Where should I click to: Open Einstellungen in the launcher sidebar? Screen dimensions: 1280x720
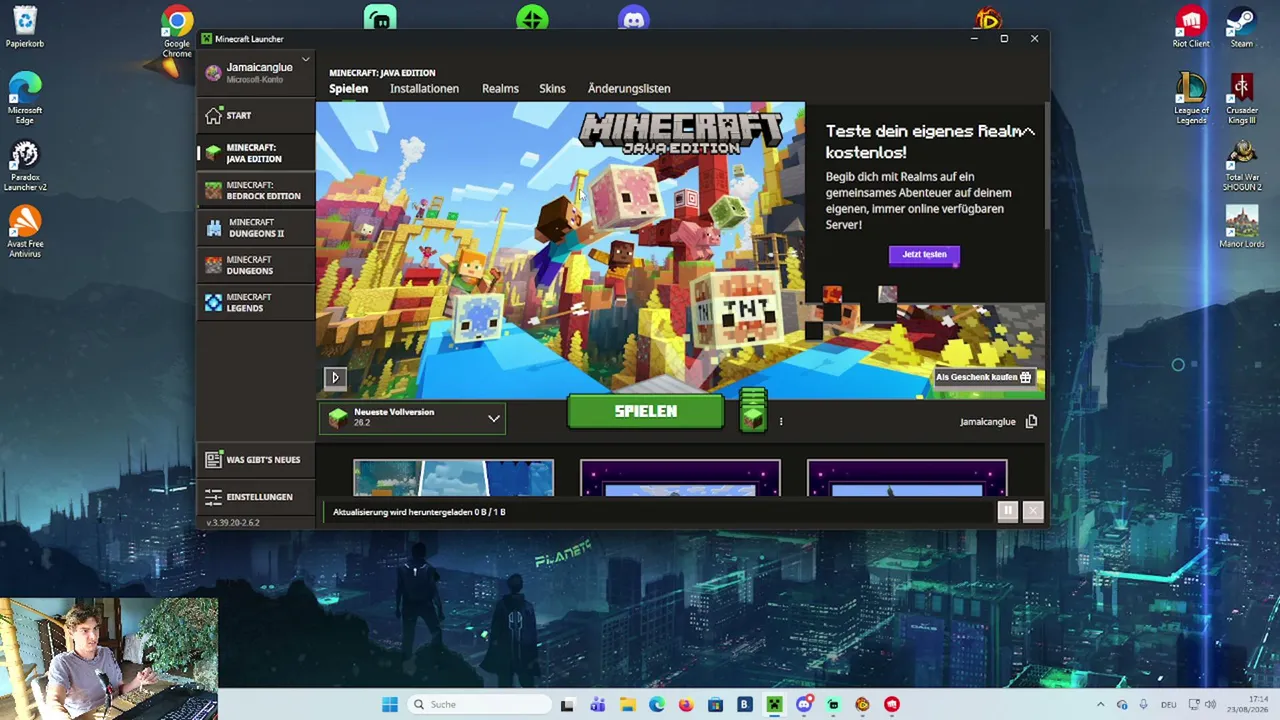point(256,497)
